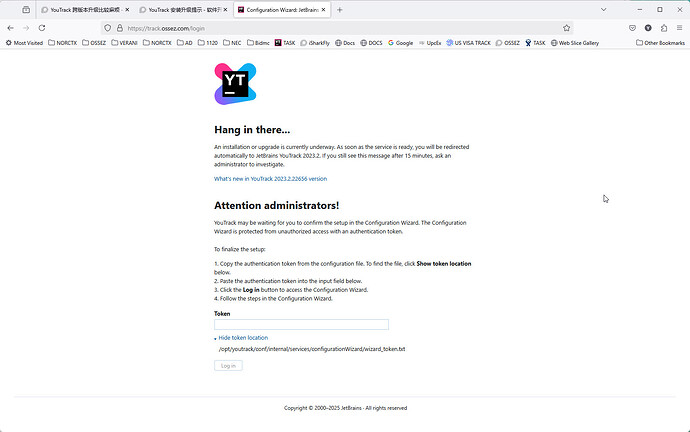The image size is (690, 432).
Task: Open the OSSEZ bookmark next to US VISA TRACK
Action: click(508, 43)
